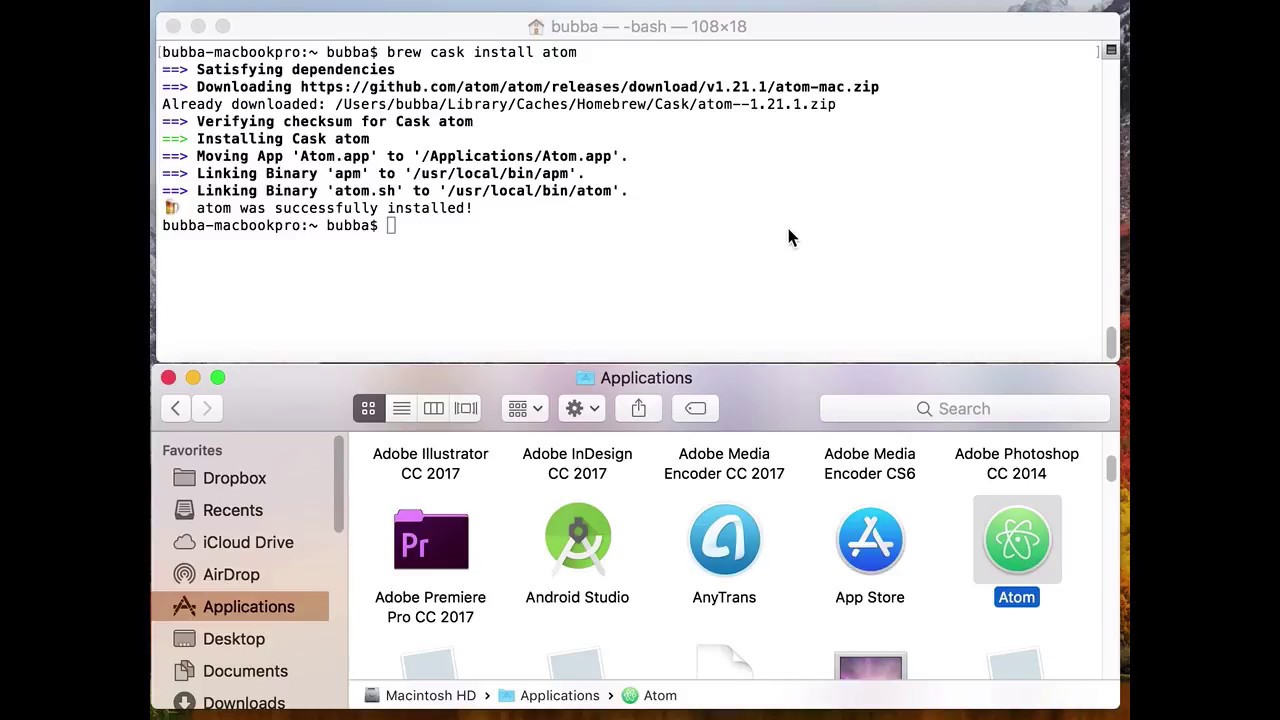Image resolution: width=1280 pixels, height=720 pixels.
Task: Open the arrange items dropdown
Action: click(x=525, y=408)
